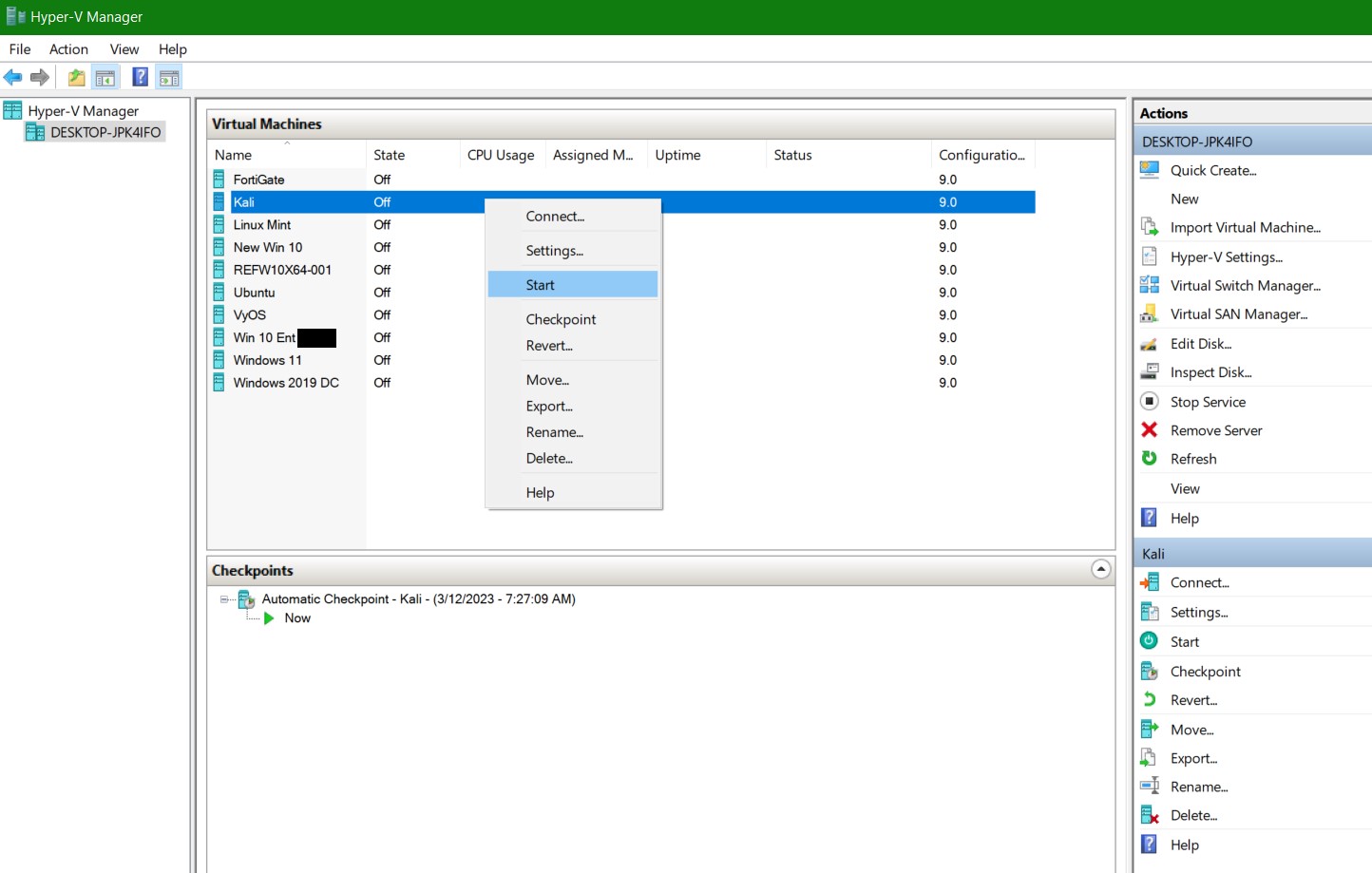Click the Edit Disk icon
This screenshot has width=1372, height=873.
pyautogui.click(x=1150, y=344)
